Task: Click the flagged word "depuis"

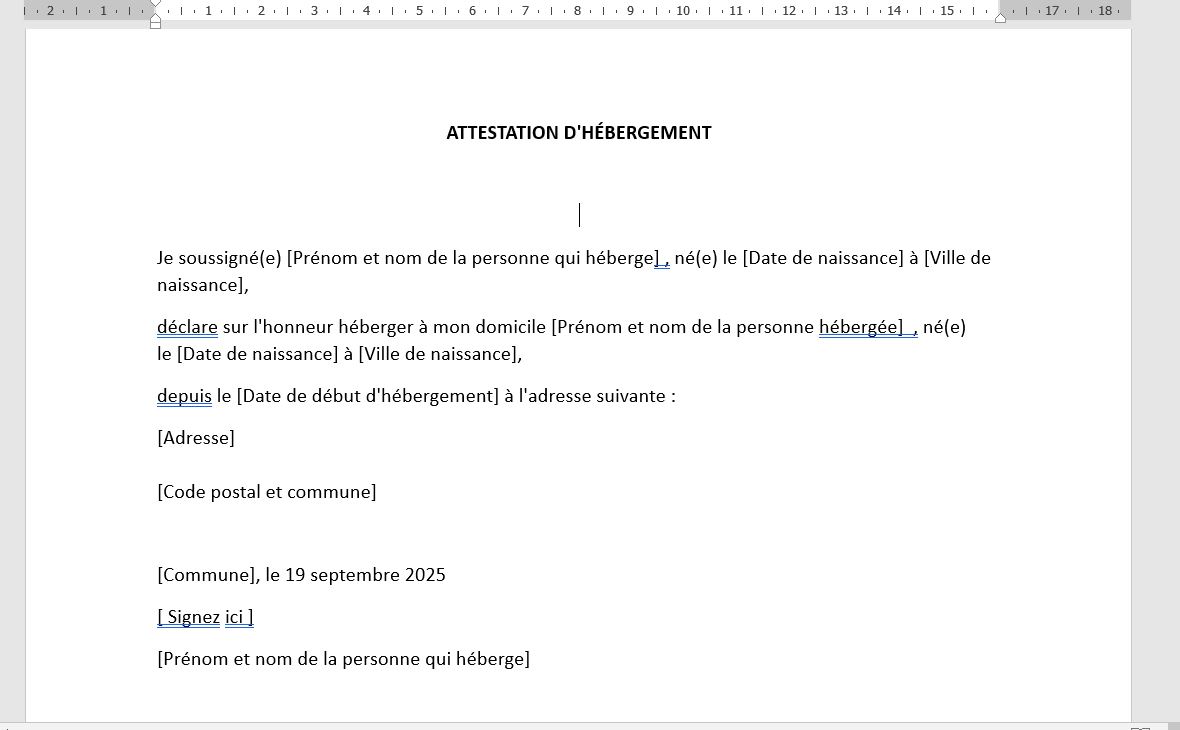Action: coord(184,396)
